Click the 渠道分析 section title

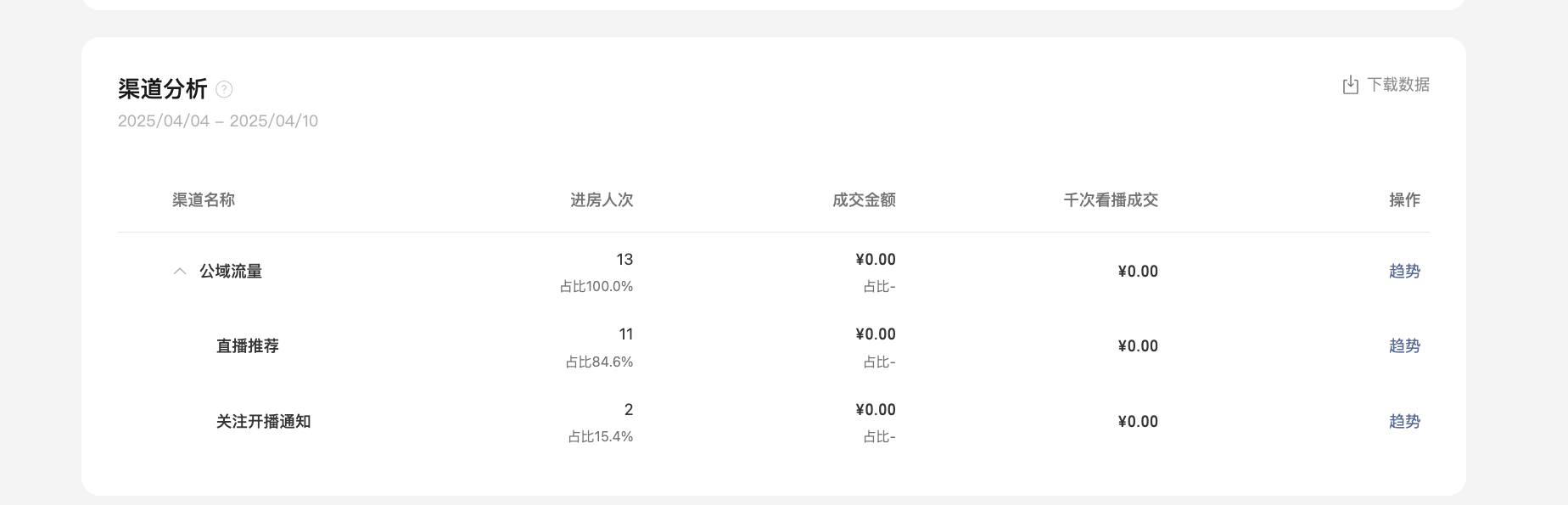(x=163, y=89)
